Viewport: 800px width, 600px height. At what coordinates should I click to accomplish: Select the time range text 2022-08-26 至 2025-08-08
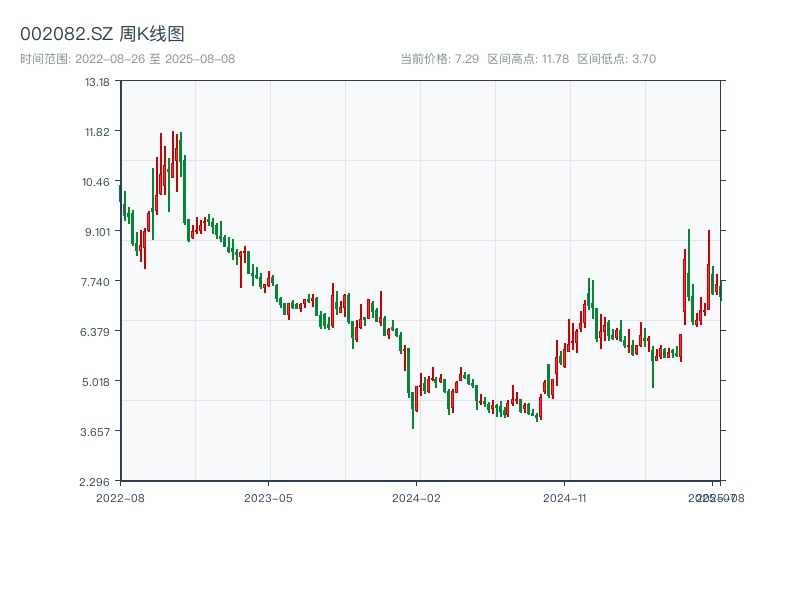point(155,59)
